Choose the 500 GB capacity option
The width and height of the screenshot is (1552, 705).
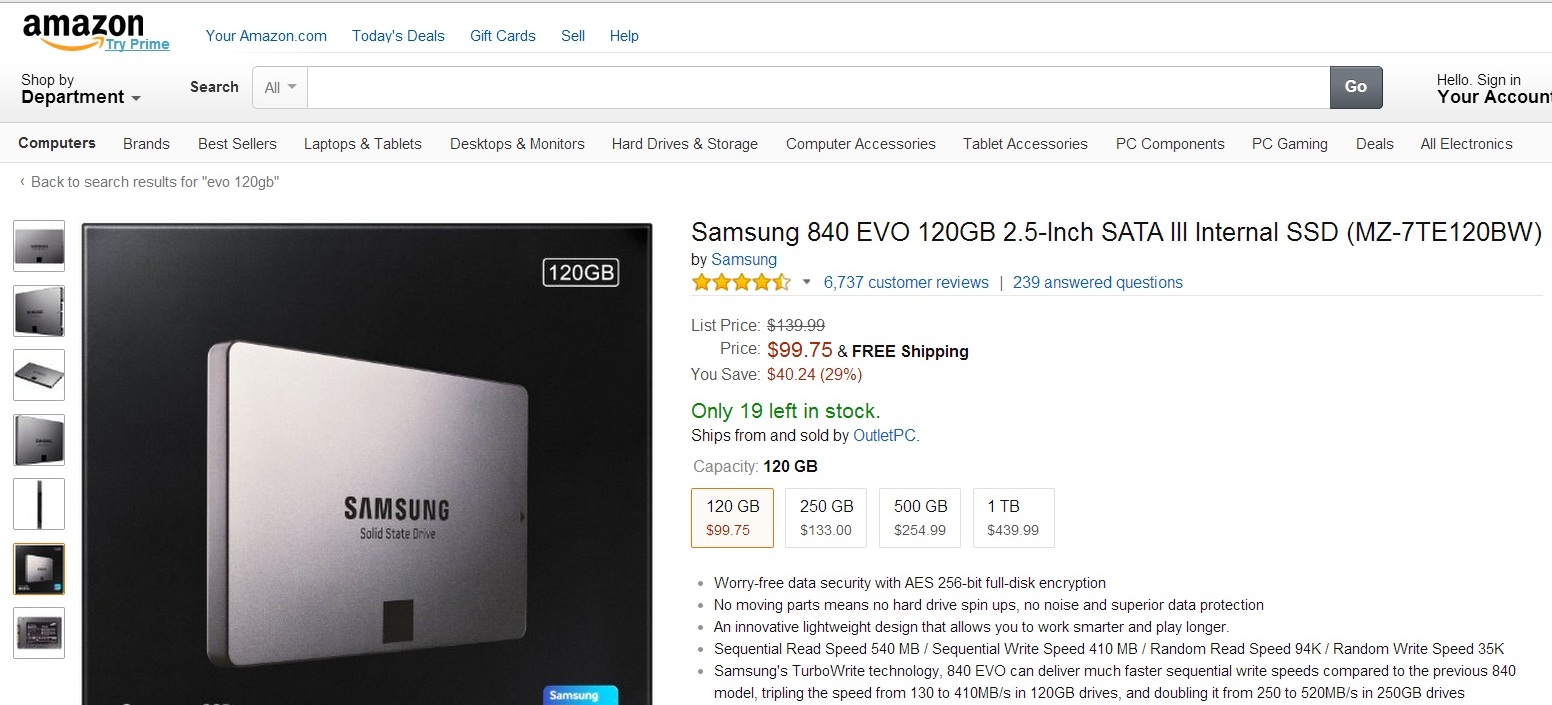920,517
